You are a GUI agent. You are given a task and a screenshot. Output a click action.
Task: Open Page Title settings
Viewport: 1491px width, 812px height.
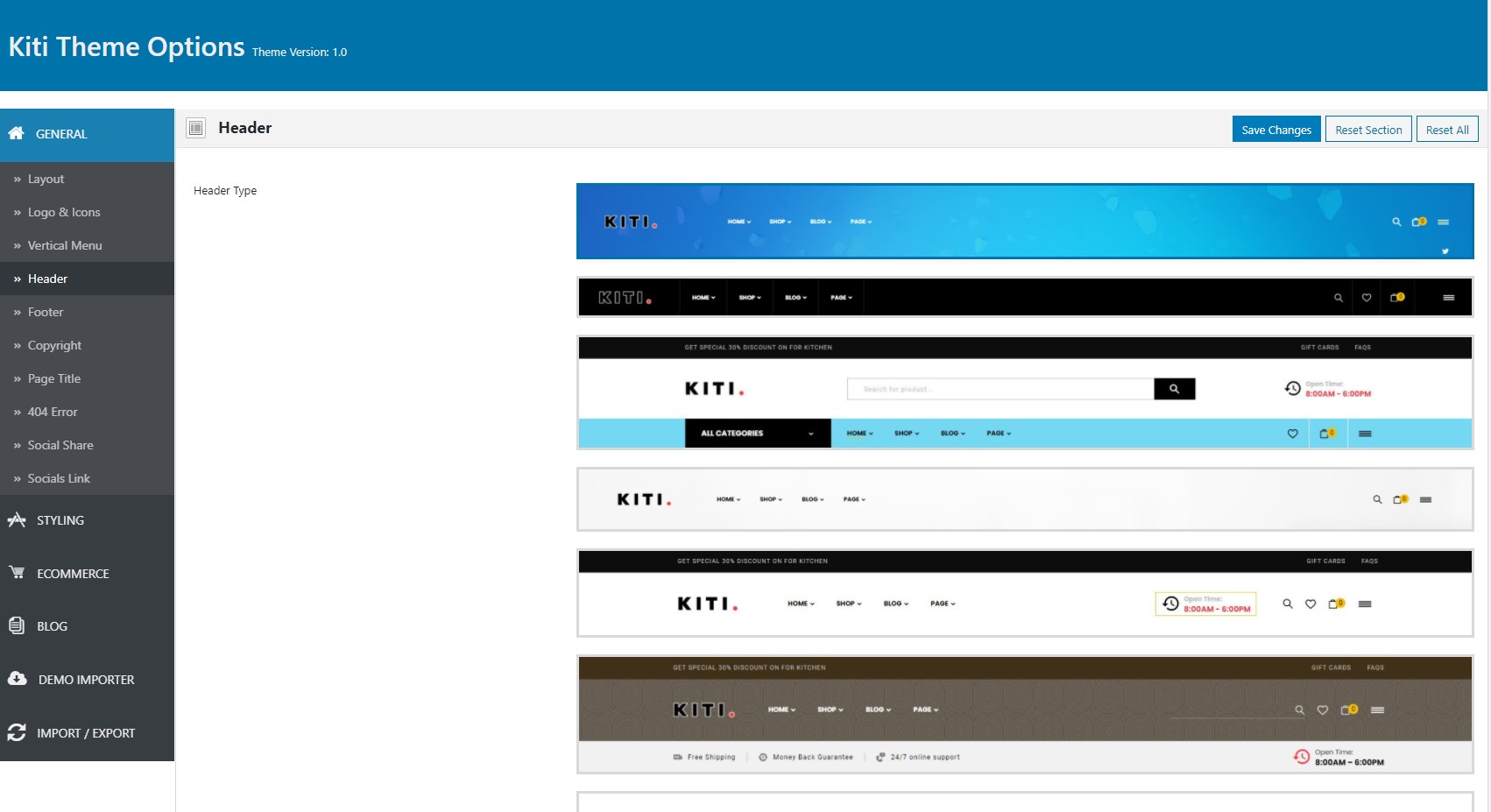[x=87, y=378]
